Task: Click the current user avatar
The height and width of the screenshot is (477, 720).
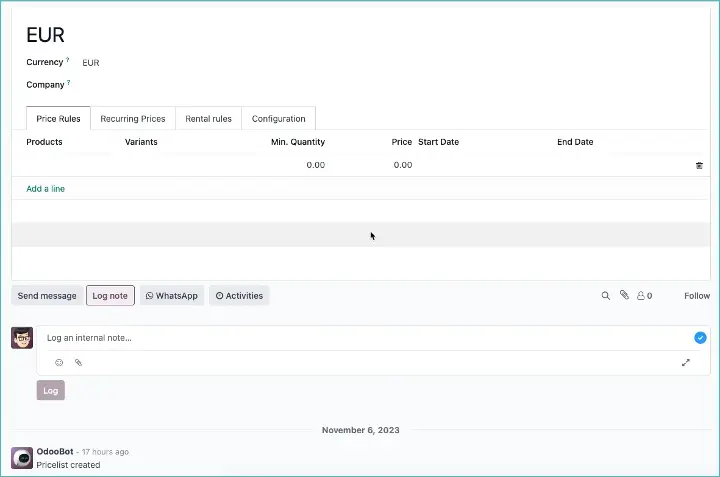Action: coord(22,338)
